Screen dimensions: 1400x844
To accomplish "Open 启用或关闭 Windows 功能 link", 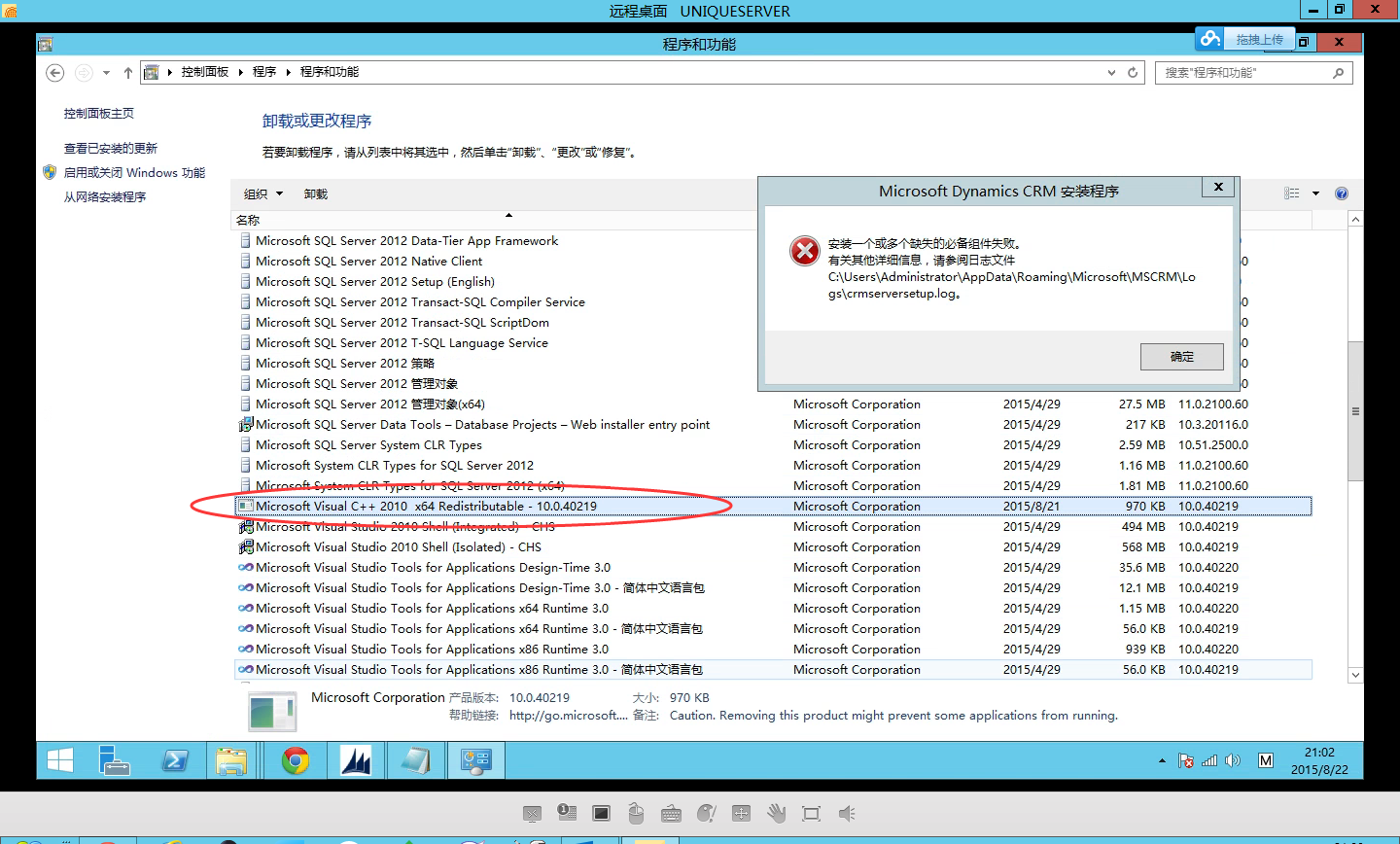I will point(134,173).
